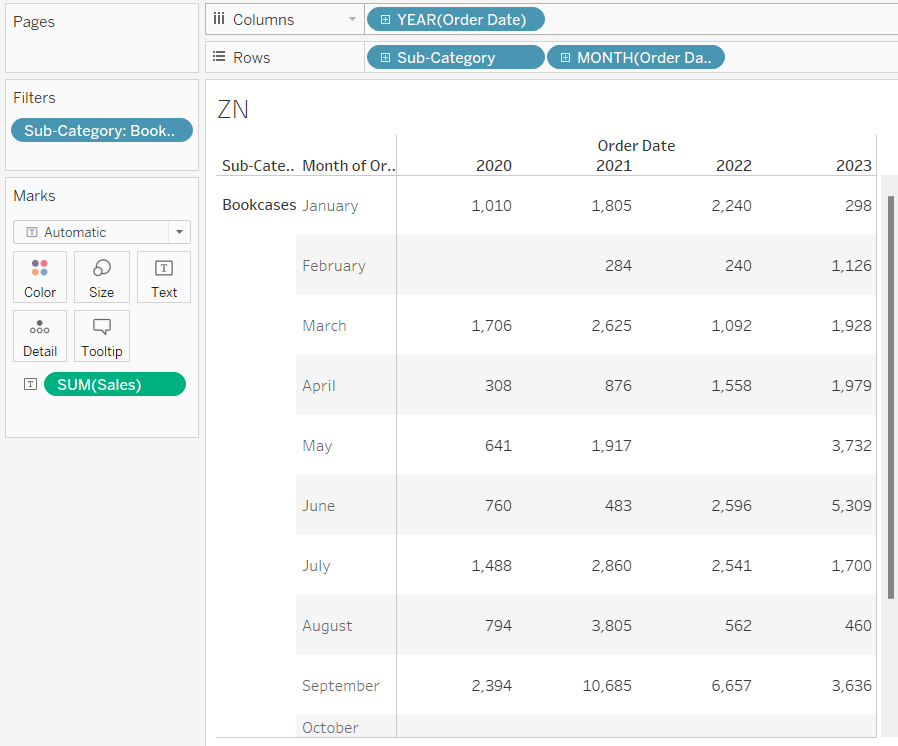Open the Detail marks card
Viewport: 898px width, 746px height.
coord(40,336)
